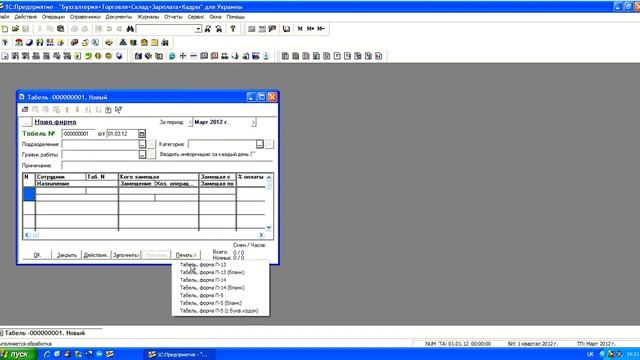Click the 1С:Предприятие taskbar button
The width and height of the screenshot is (640, 360).
click(180, 354)
